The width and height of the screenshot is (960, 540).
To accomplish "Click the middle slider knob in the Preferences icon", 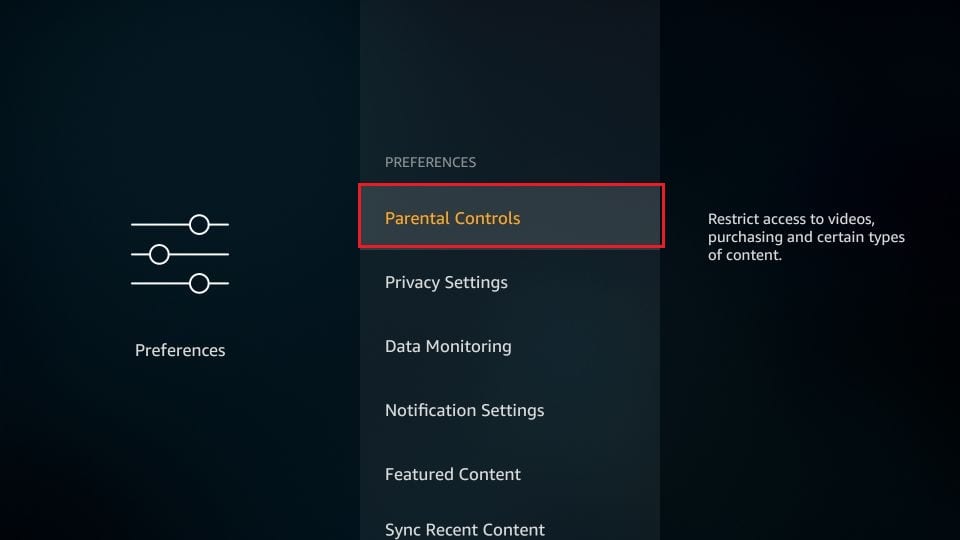I will point(159,254).
